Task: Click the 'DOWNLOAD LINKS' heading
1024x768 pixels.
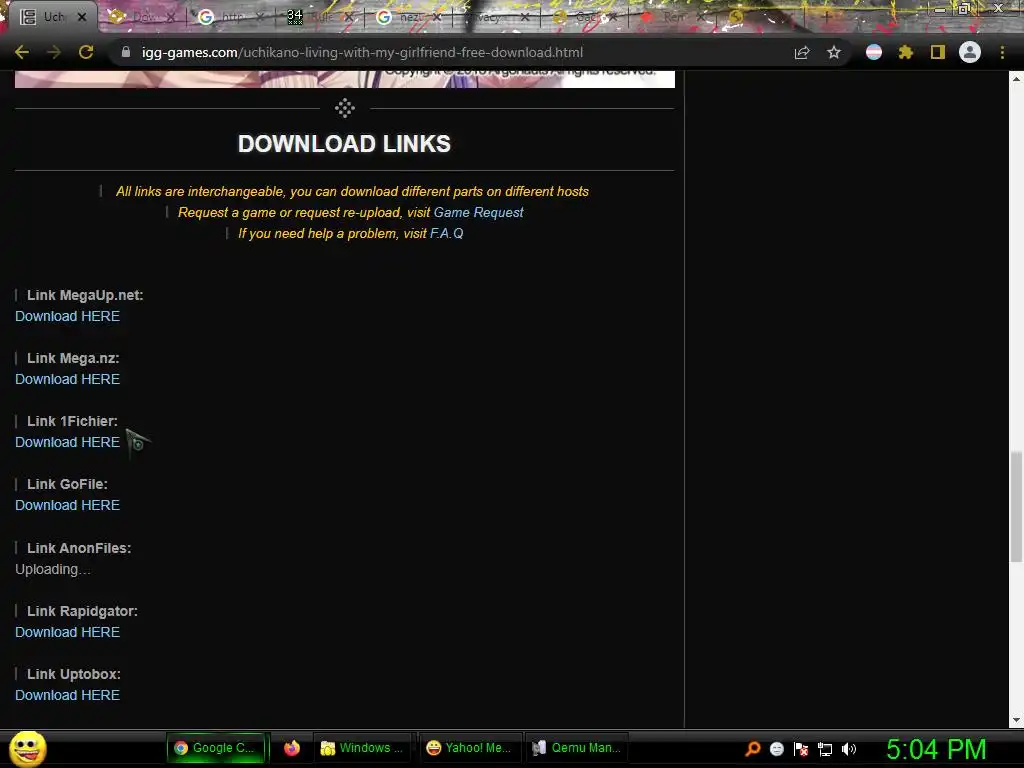Action: (x=344, y=144)
